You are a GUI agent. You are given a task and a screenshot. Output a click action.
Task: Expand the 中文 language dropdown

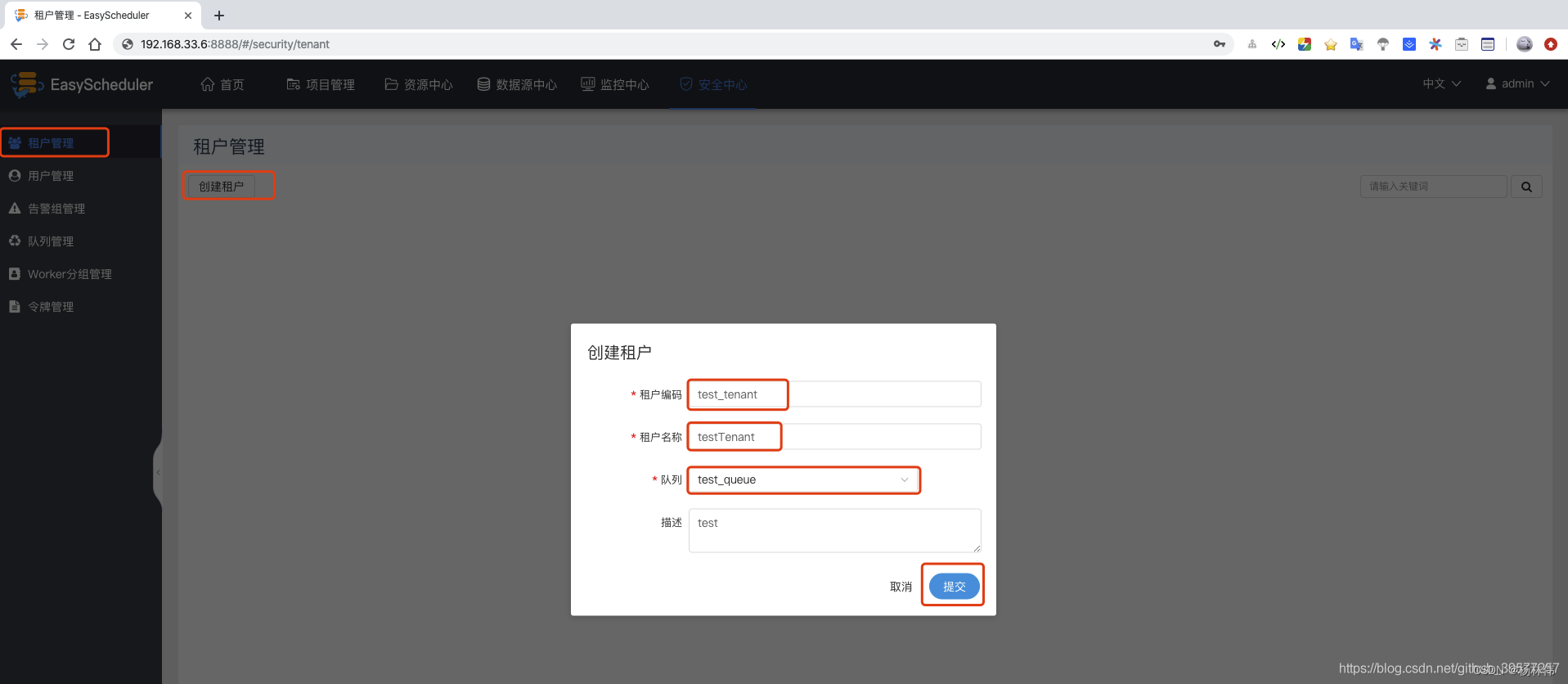click(x=1441, y=83)
